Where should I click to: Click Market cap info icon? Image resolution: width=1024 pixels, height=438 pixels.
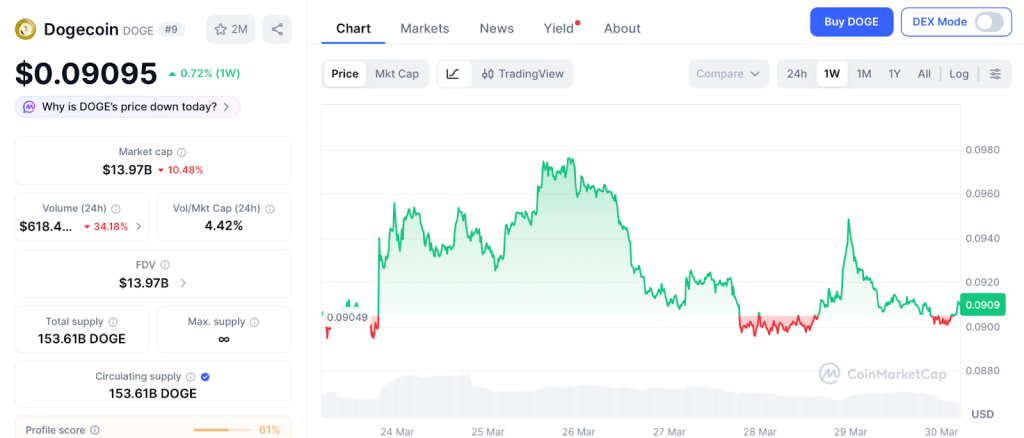coord(182,152)
